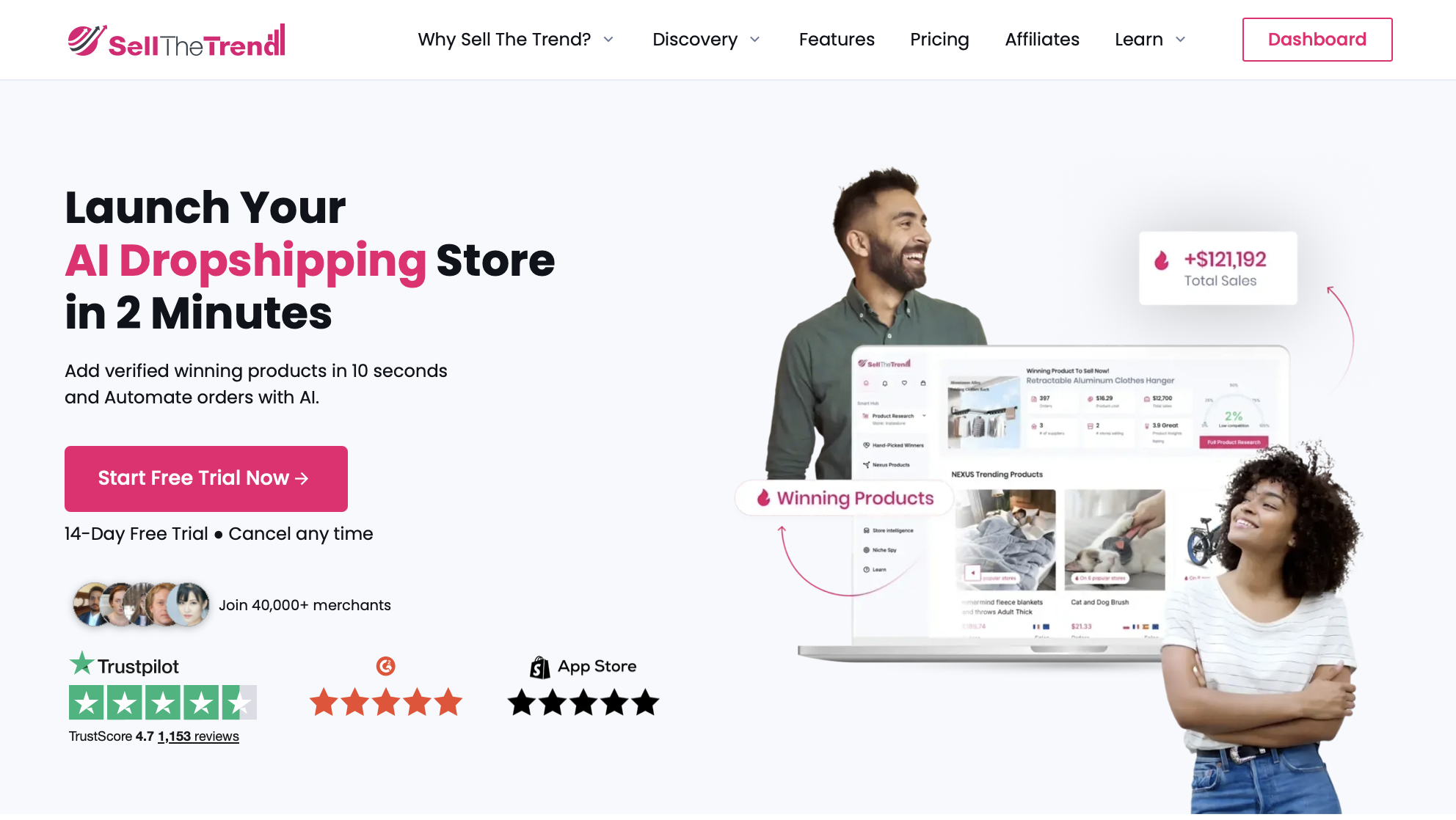Open the Pricing menu item

tap(939, 40)
